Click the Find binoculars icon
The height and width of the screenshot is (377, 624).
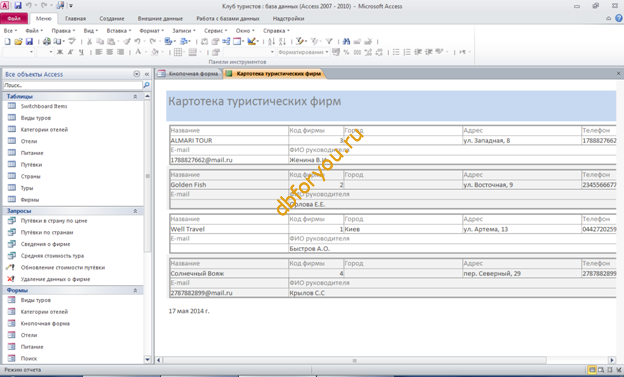click(346, 41)
